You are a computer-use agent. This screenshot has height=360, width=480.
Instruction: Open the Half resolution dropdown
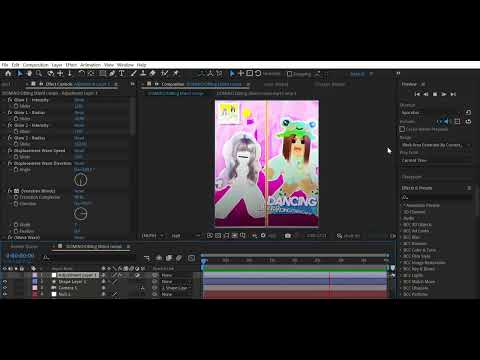point(186,236)
